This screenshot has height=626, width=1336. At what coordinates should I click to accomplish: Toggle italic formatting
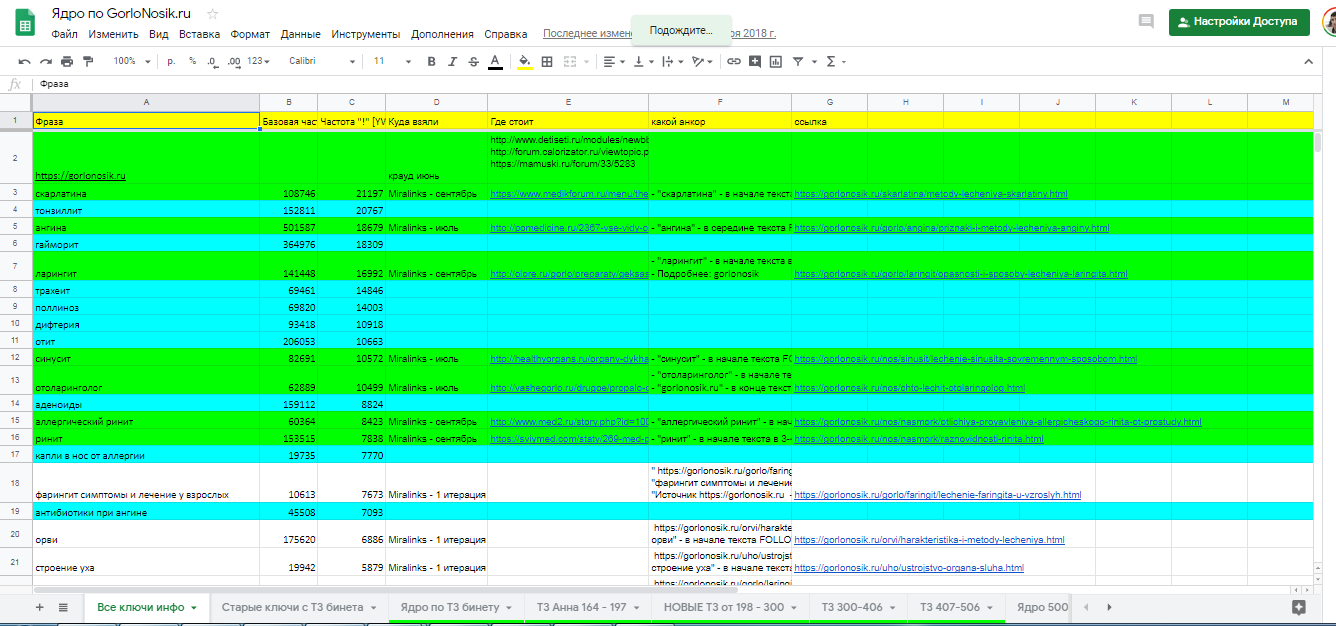pyautogui.click(x=452, y=62)
